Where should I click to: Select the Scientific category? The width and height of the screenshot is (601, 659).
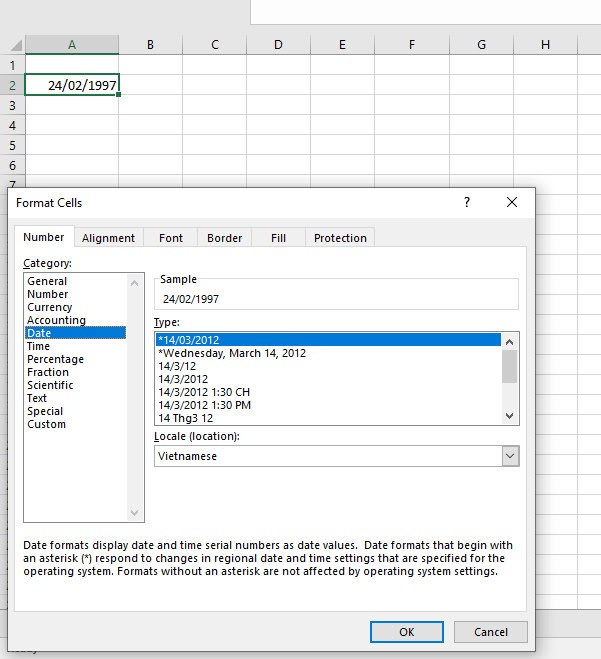click(76, 385)
